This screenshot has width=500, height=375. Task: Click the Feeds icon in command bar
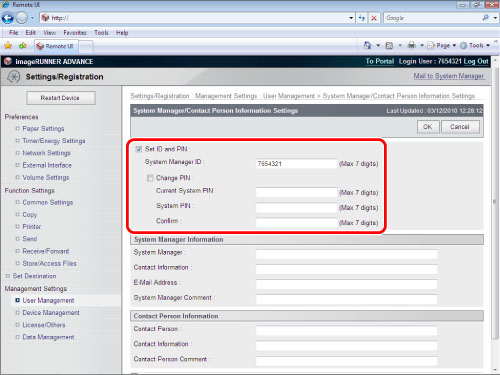point(389,45)
